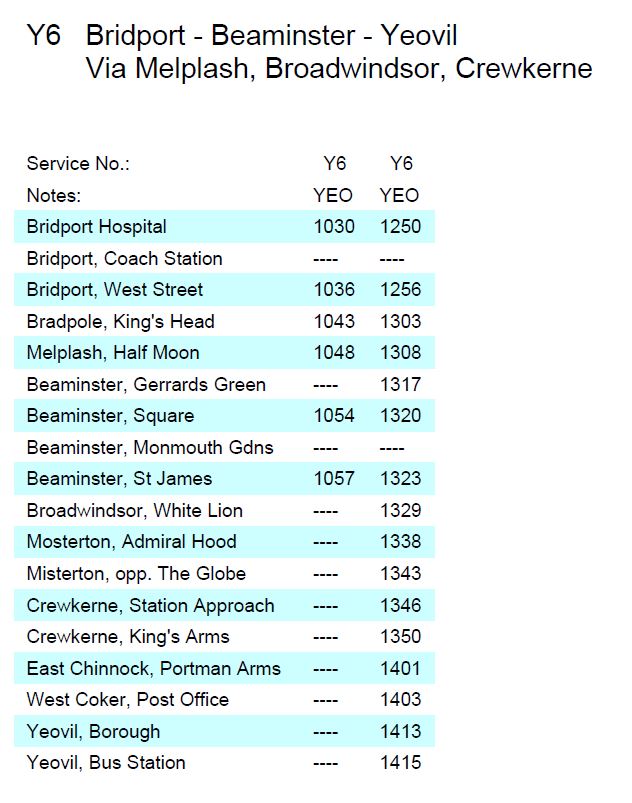This screenshot has width=632, height=803.
Task: Click the 1036 time at Bridport, West Street
Action: coord(334,290)
